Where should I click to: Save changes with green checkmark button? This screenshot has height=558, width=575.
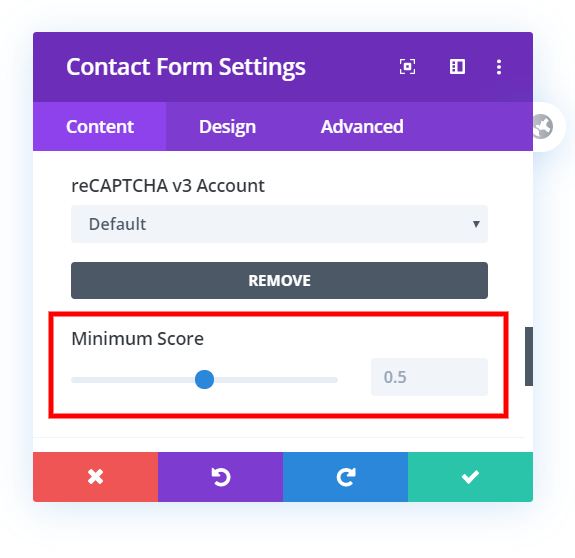pos(470,477)
